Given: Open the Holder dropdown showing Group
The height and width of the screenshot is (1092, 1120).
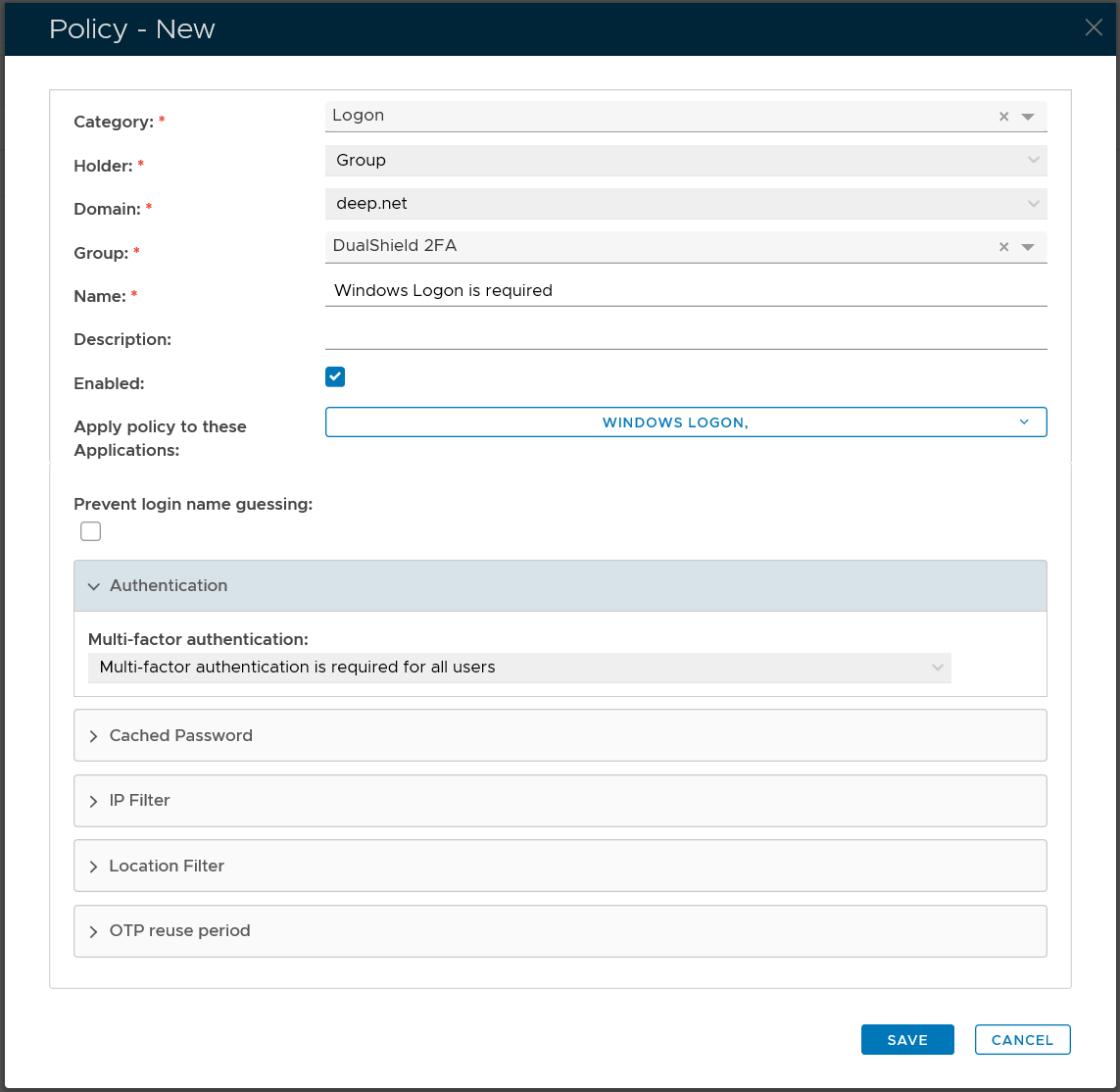Looking at the screenshot, I should (685, 160).
